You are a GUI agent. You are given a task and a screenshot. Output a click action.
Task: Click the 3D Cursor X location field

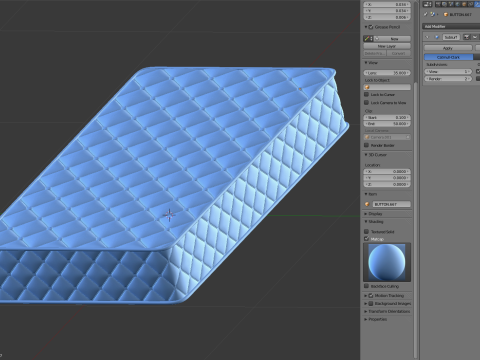(x=387, y=171)
